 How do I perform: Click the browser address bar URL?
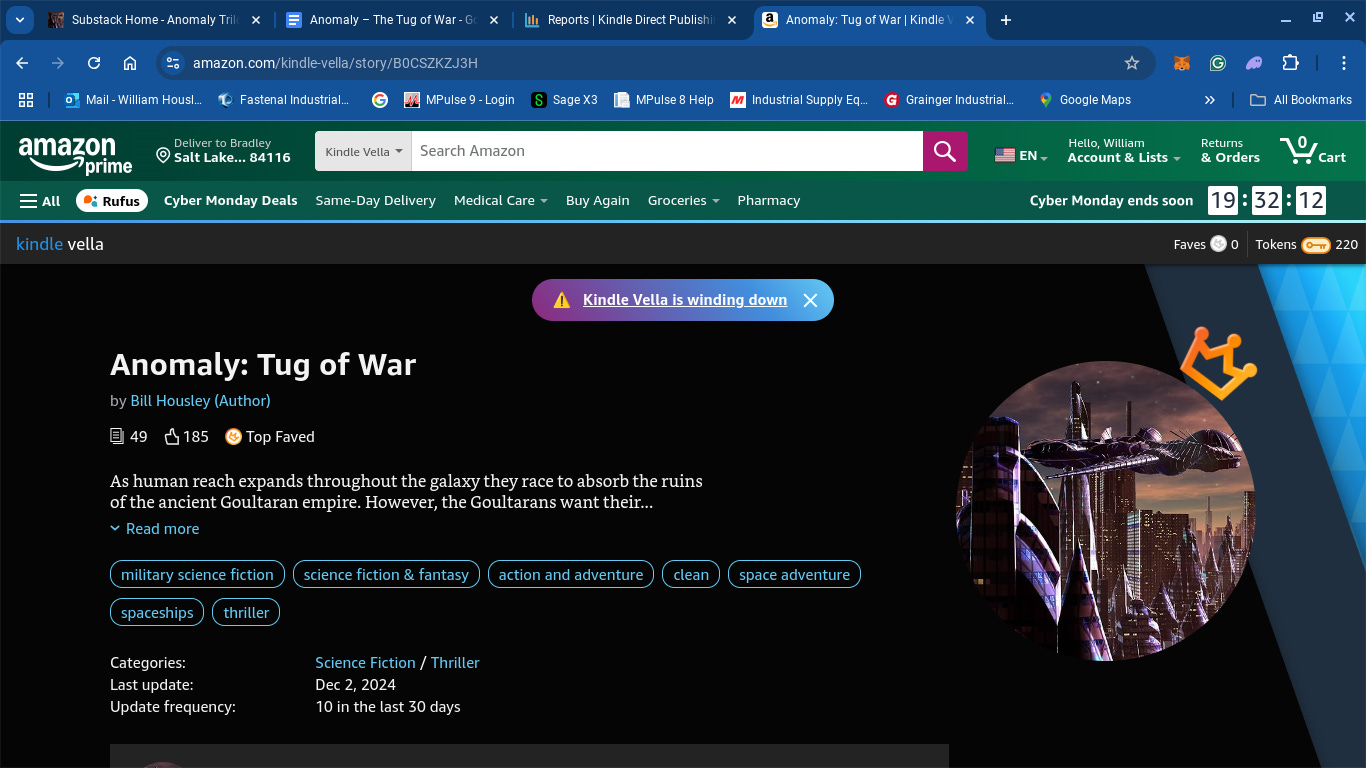pos(335,63)
